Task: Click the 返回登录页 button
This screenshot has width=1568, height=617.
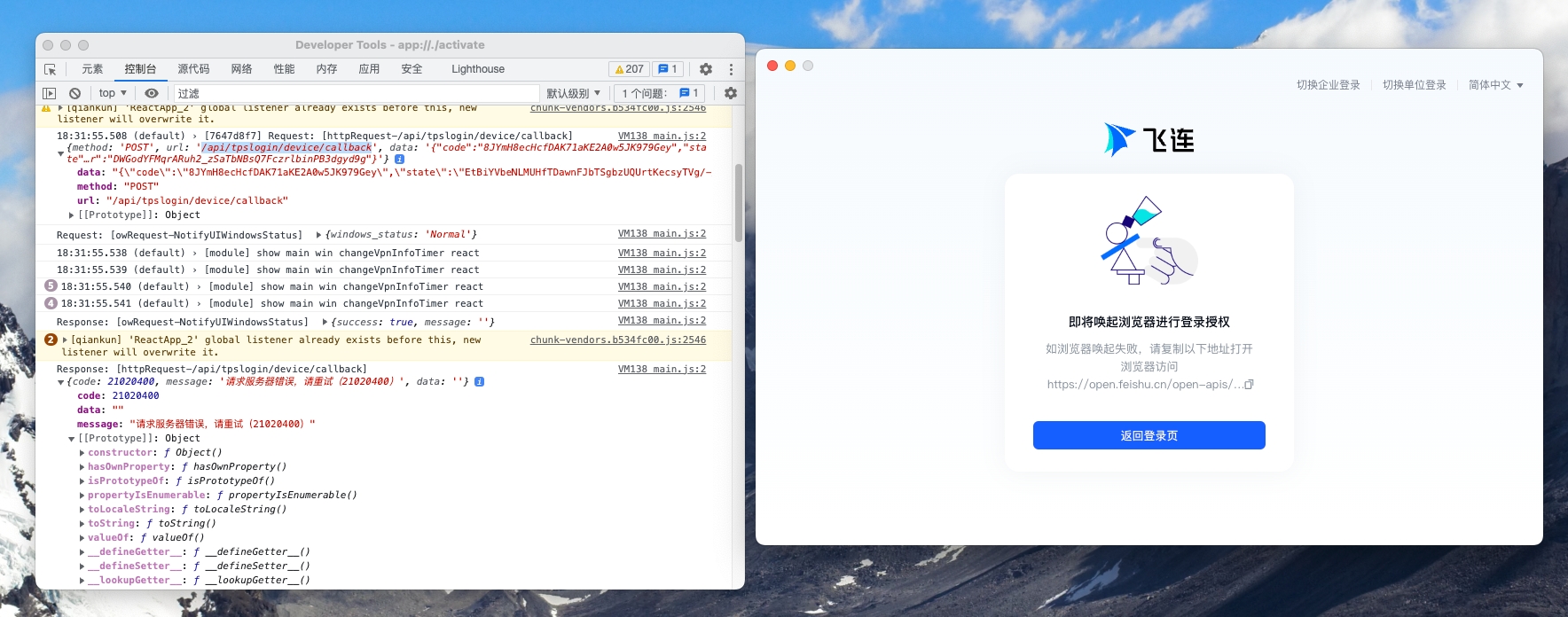Action: click(1149, 435)
